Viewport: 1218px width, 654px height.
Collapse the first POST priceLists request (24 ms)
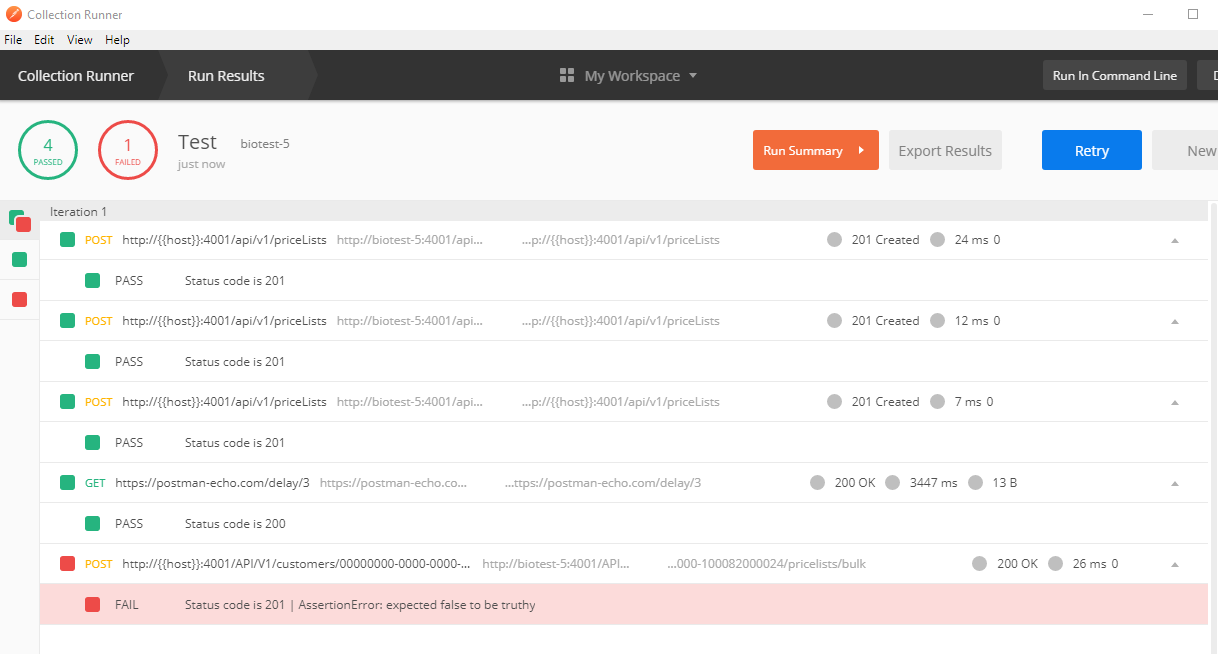(x=1175, y=240)
